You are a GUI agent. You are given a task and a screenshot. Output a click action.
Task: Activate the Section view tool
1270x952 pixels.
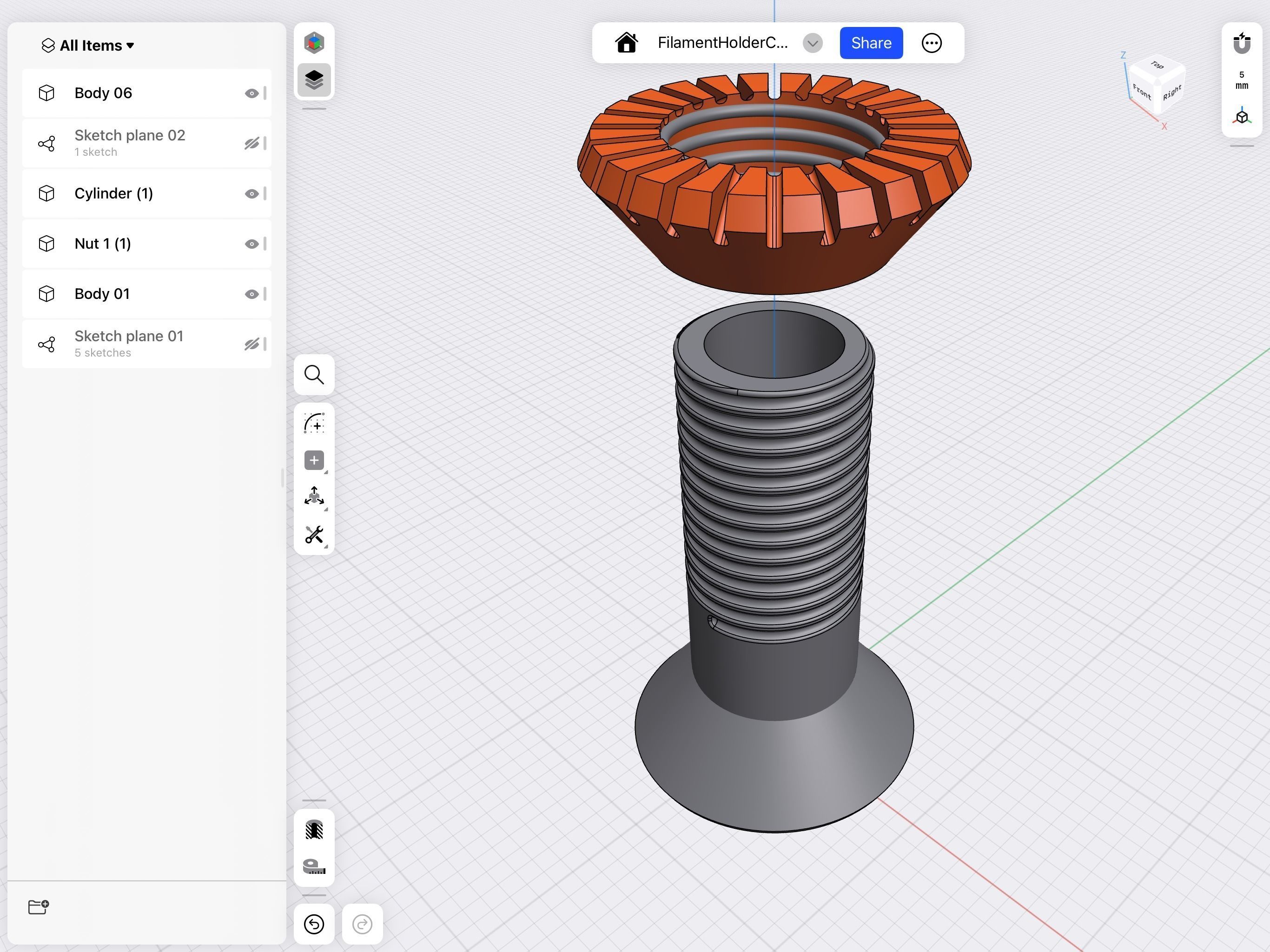(314, 830)
